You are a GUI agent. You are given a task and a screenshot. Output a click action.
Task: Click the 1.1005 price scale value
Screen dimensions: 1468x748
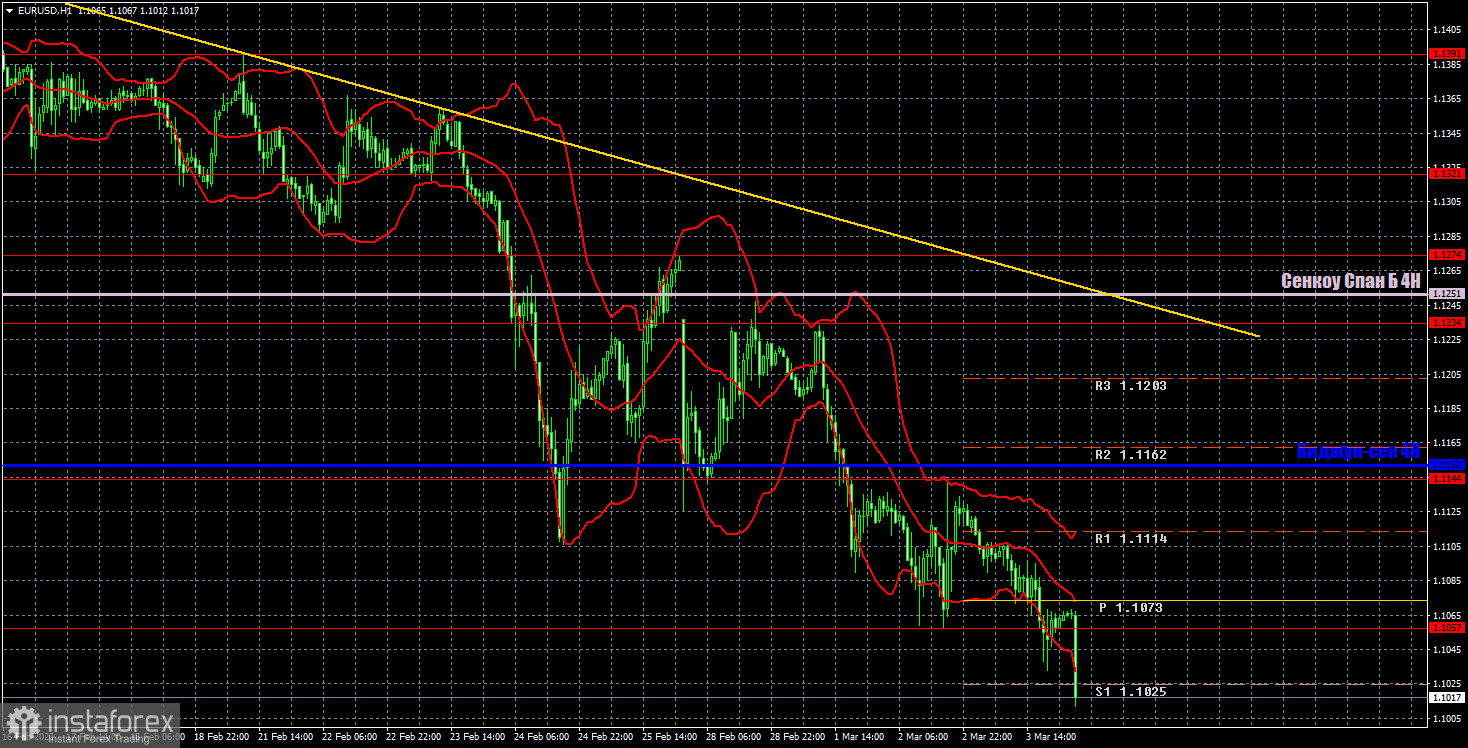[x=1447, y=718]
